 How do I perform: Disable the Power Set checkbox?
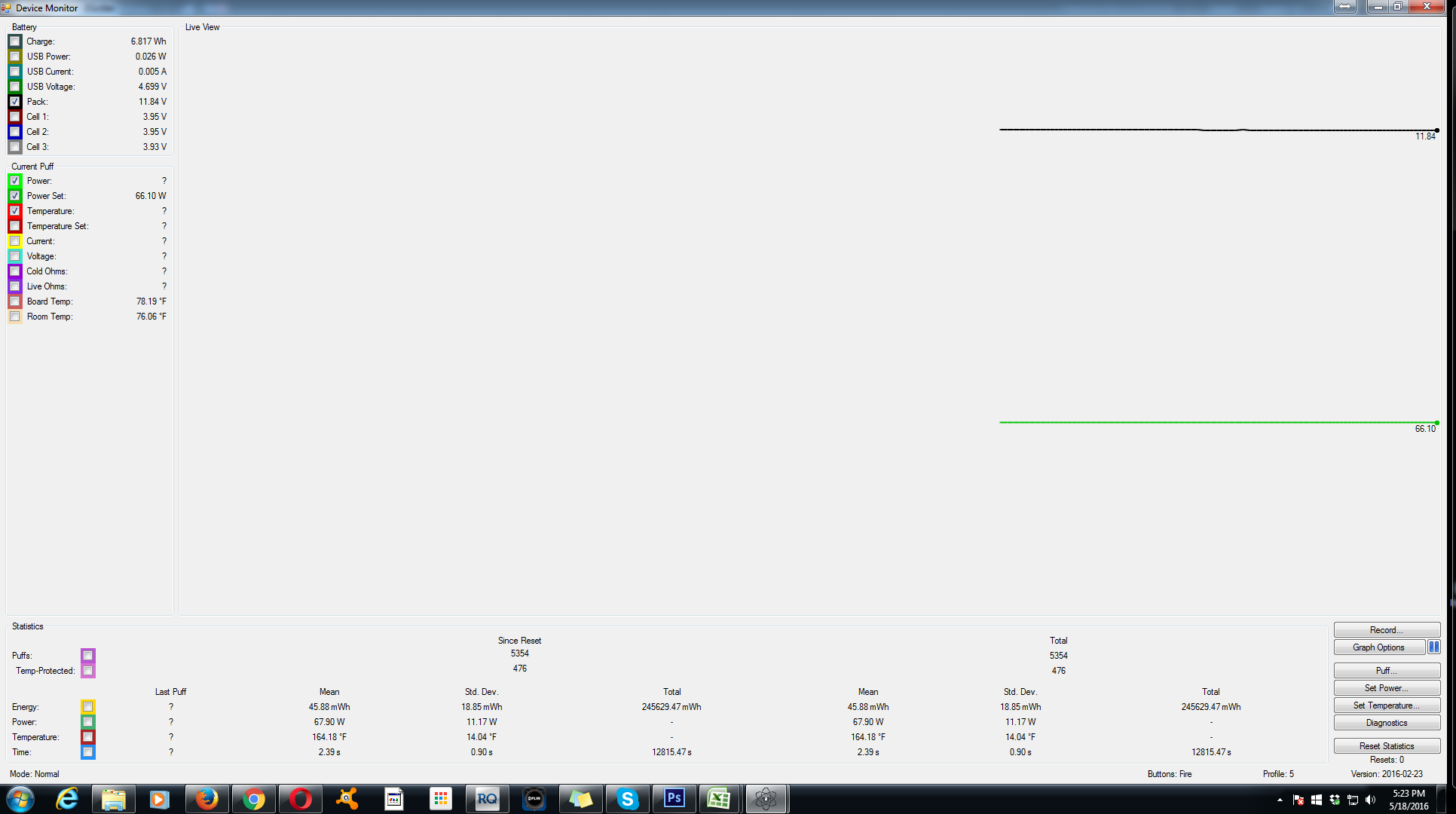(15, 196)
